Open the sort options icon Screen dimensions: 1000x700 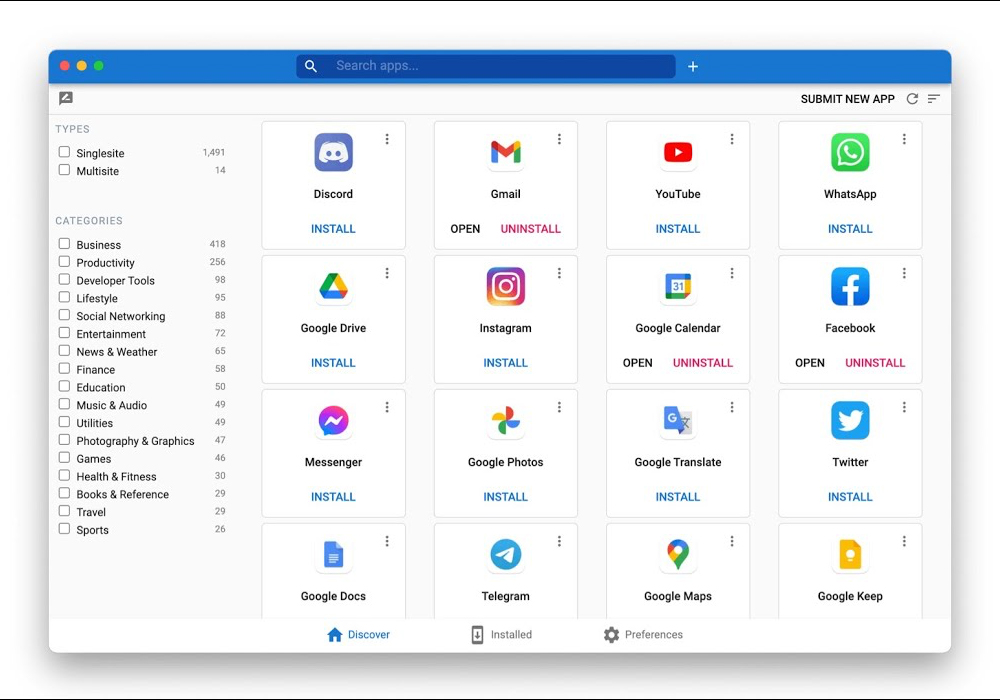tap(934, 99)
